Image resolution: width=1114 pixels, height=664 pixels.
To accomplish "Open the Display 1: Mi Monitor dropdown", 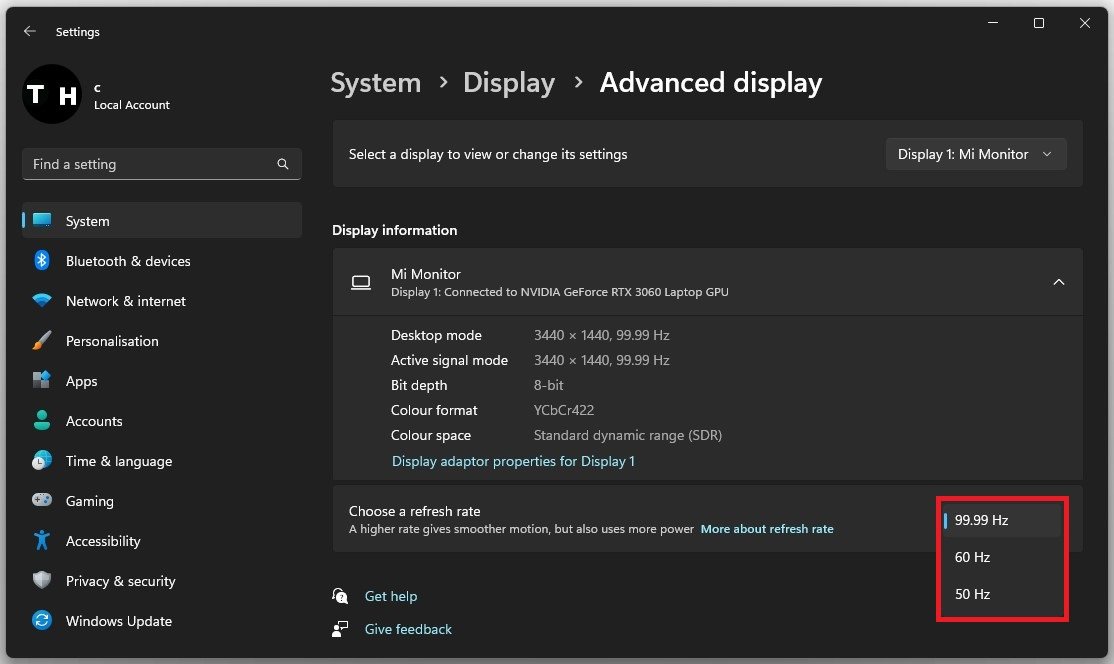I will (975, 154).
